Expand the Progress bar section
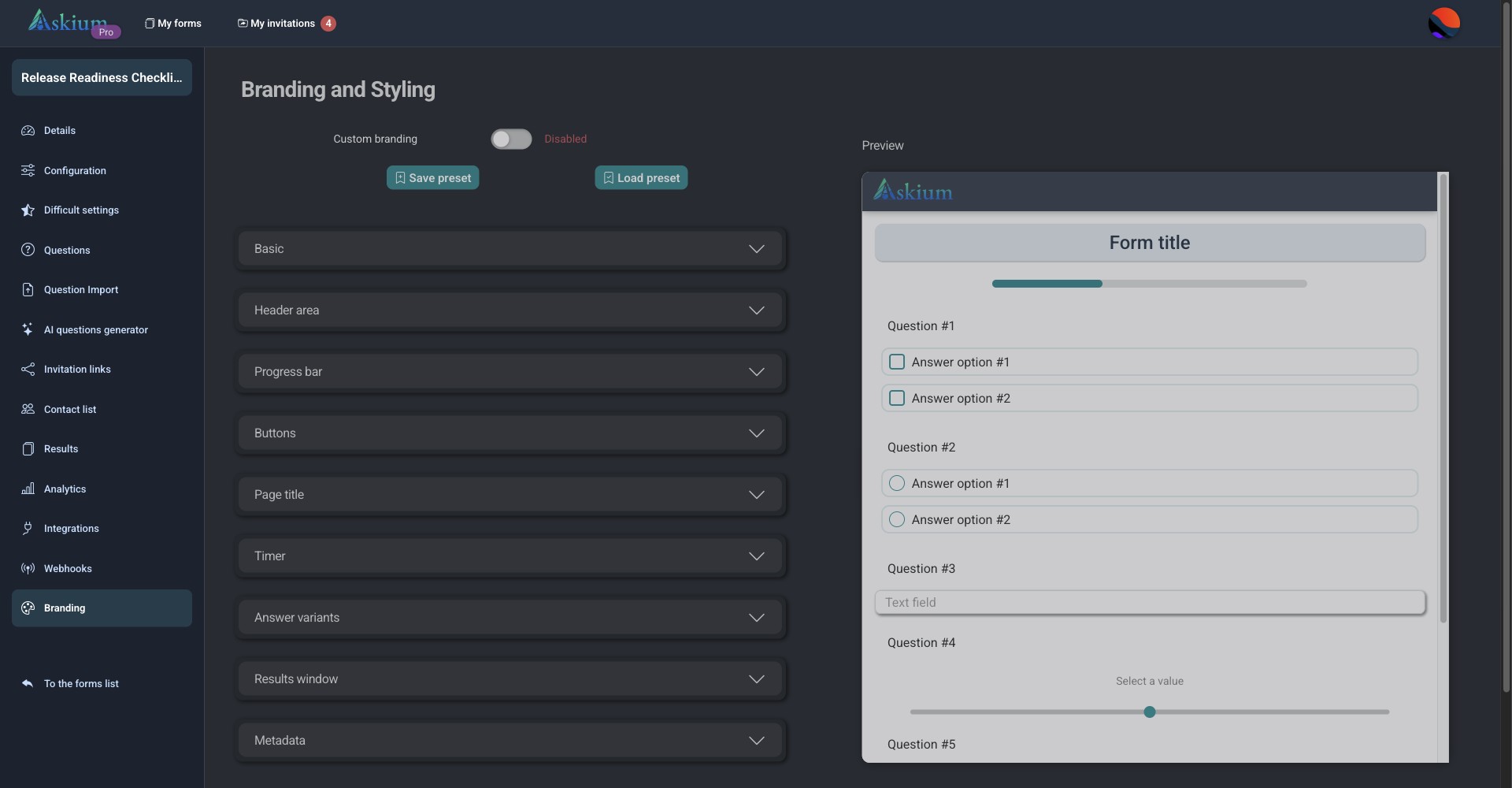The width and height of the screenshot is (1512, 788). [x=510, y=372]
